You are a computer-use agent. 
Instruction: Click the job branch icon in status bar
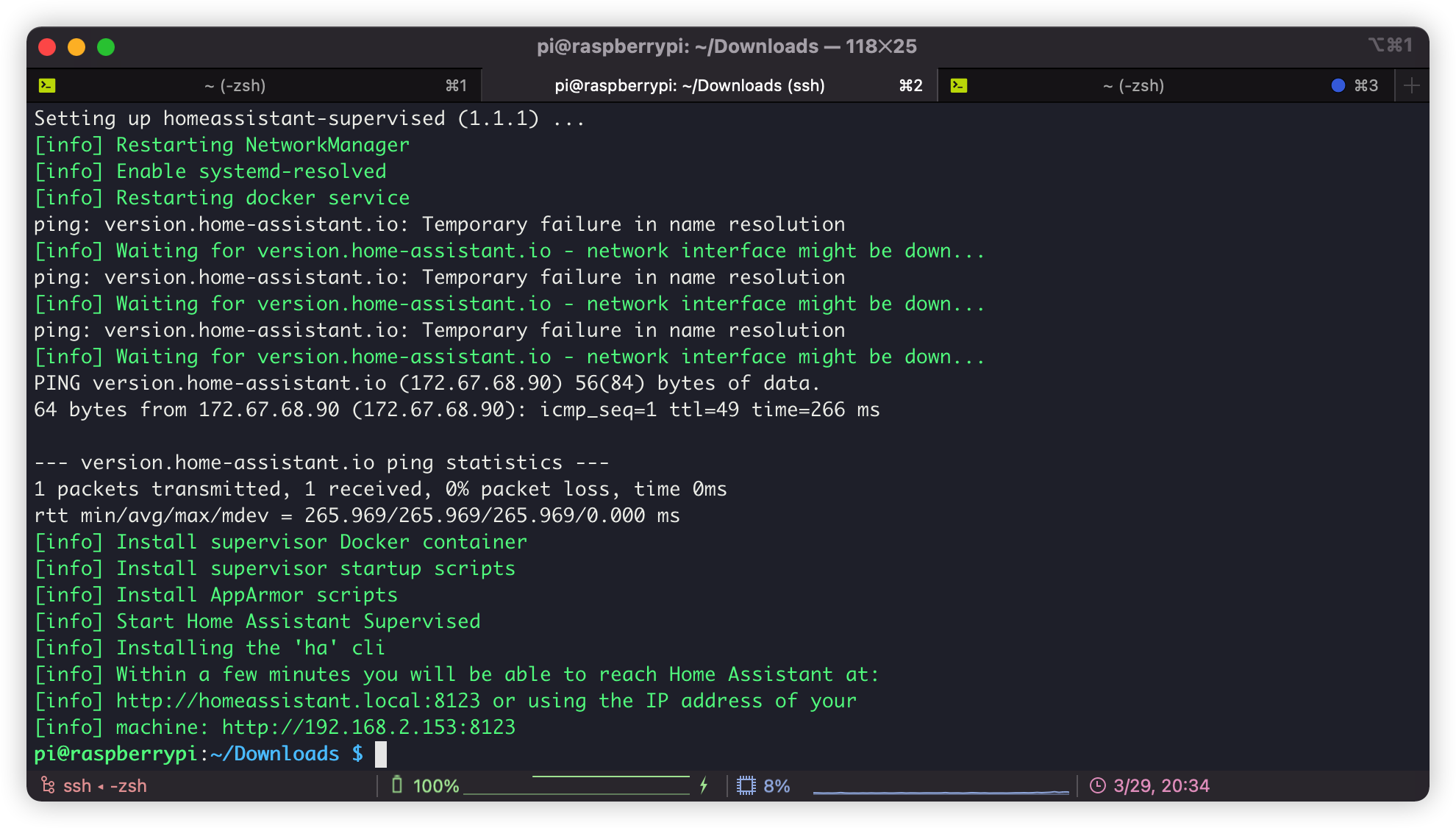(48, 785)
